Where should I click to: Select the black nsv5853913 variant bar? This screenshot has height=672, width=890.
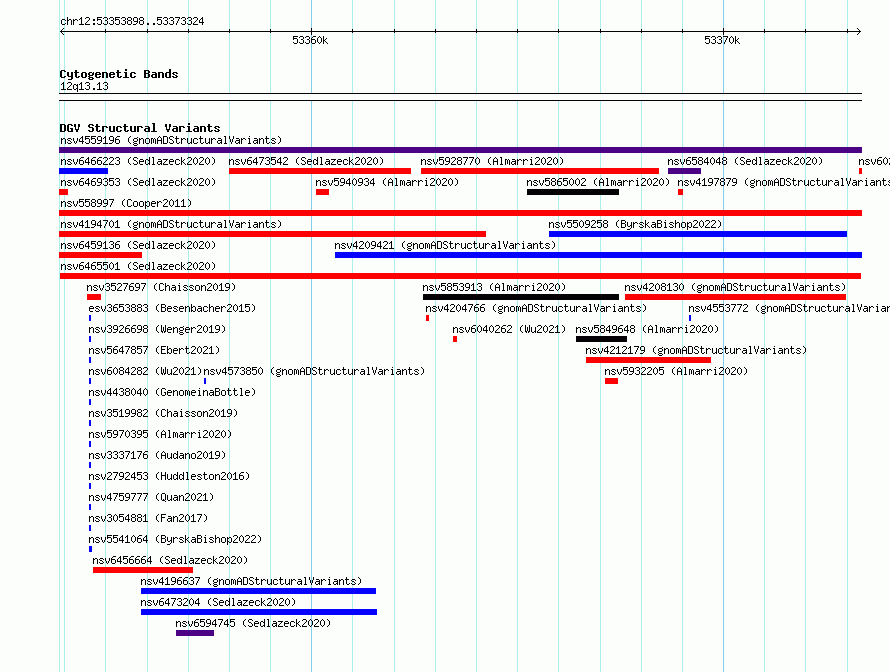pos(521,297)
